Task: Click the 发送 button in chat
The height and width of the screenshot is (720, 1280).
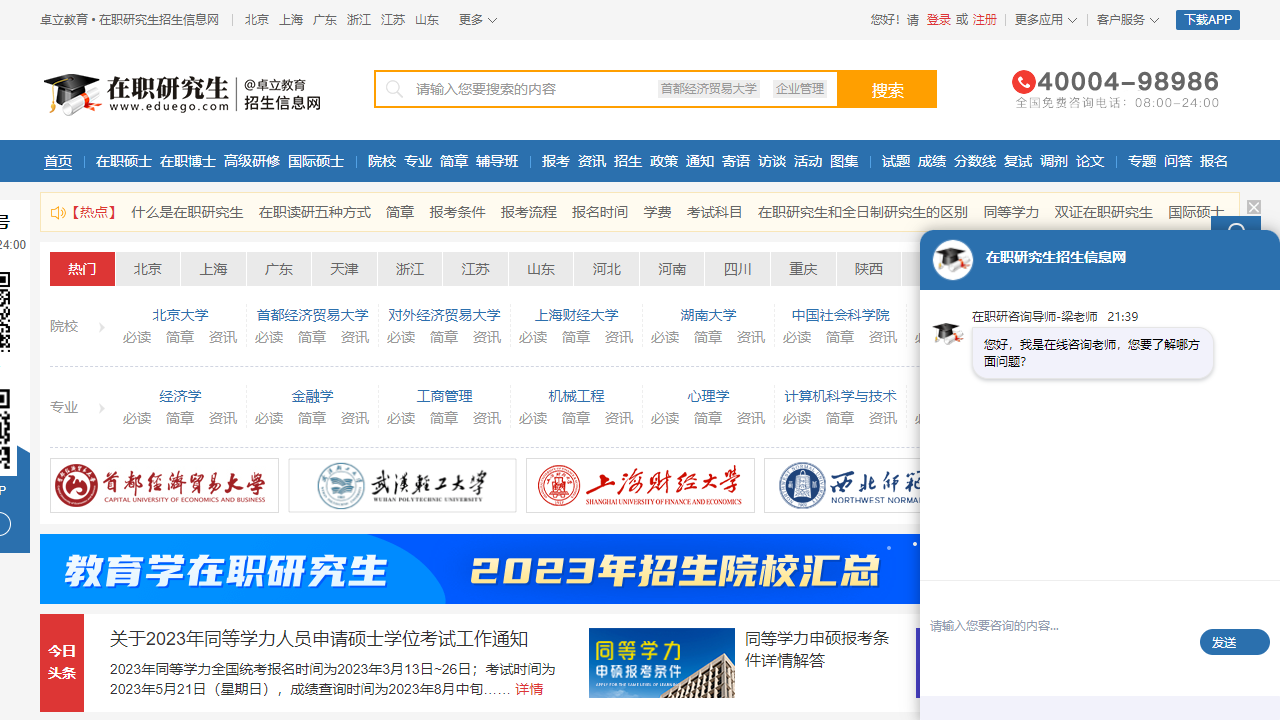Action: coord(1235,642)
